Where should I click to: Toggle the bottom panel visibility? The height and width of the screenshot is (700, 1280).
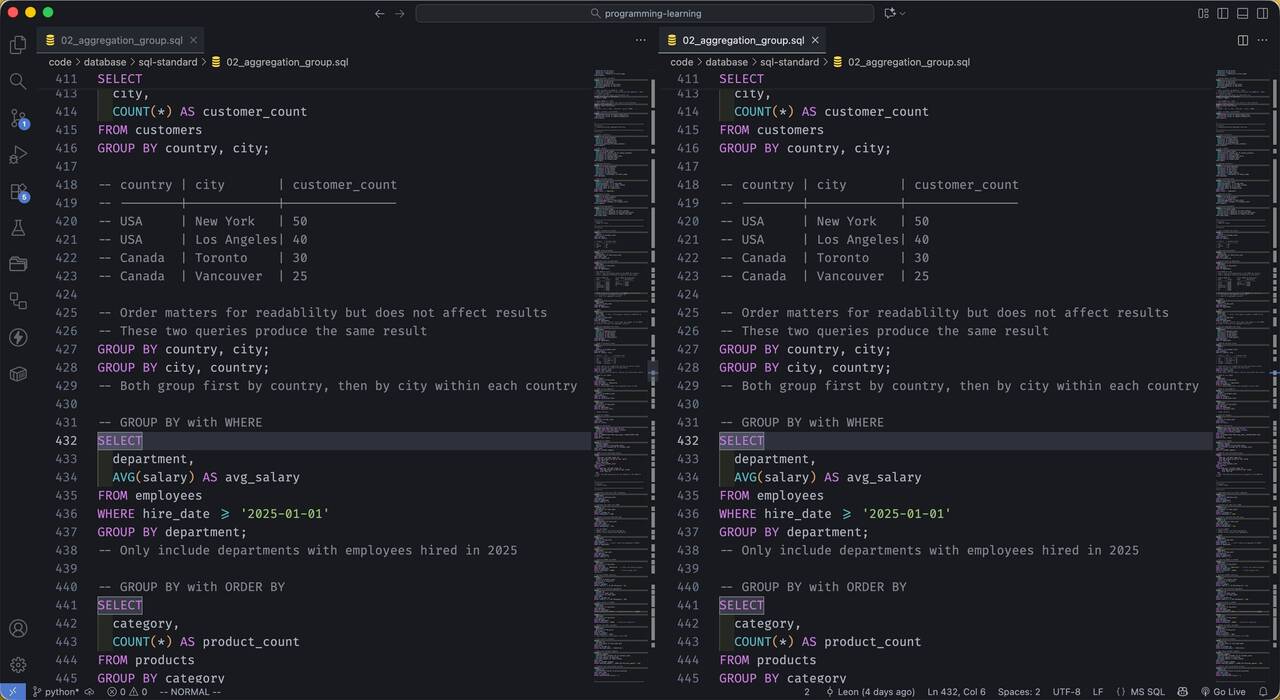(x=1243, y=13)
